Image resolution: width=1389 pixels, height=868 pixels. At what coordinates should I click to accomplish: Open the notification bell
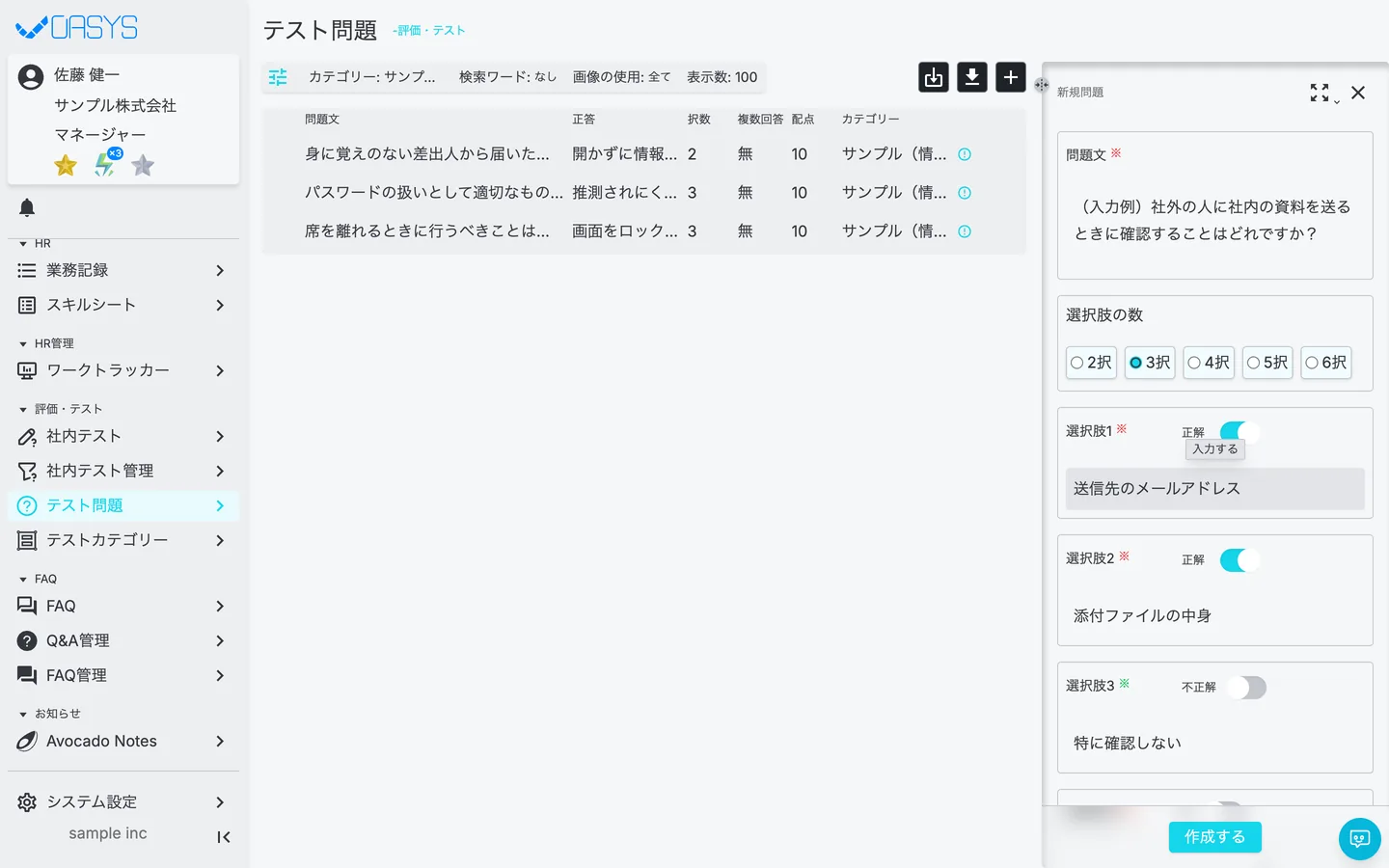coord(27,207)
